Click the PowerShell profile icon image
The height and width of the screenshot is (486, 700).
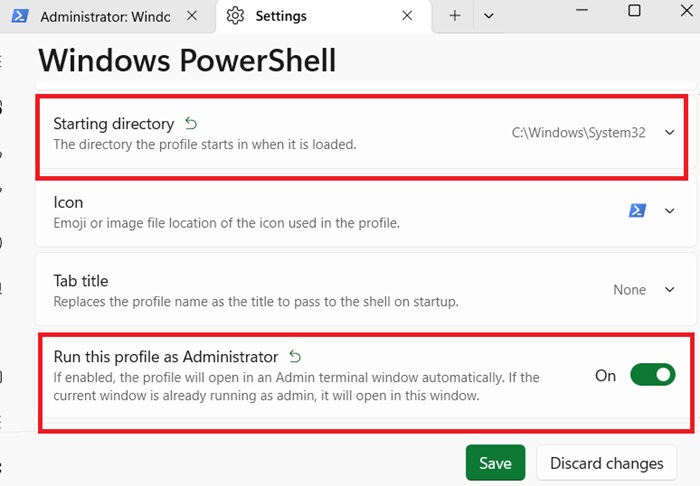(637, 210)
